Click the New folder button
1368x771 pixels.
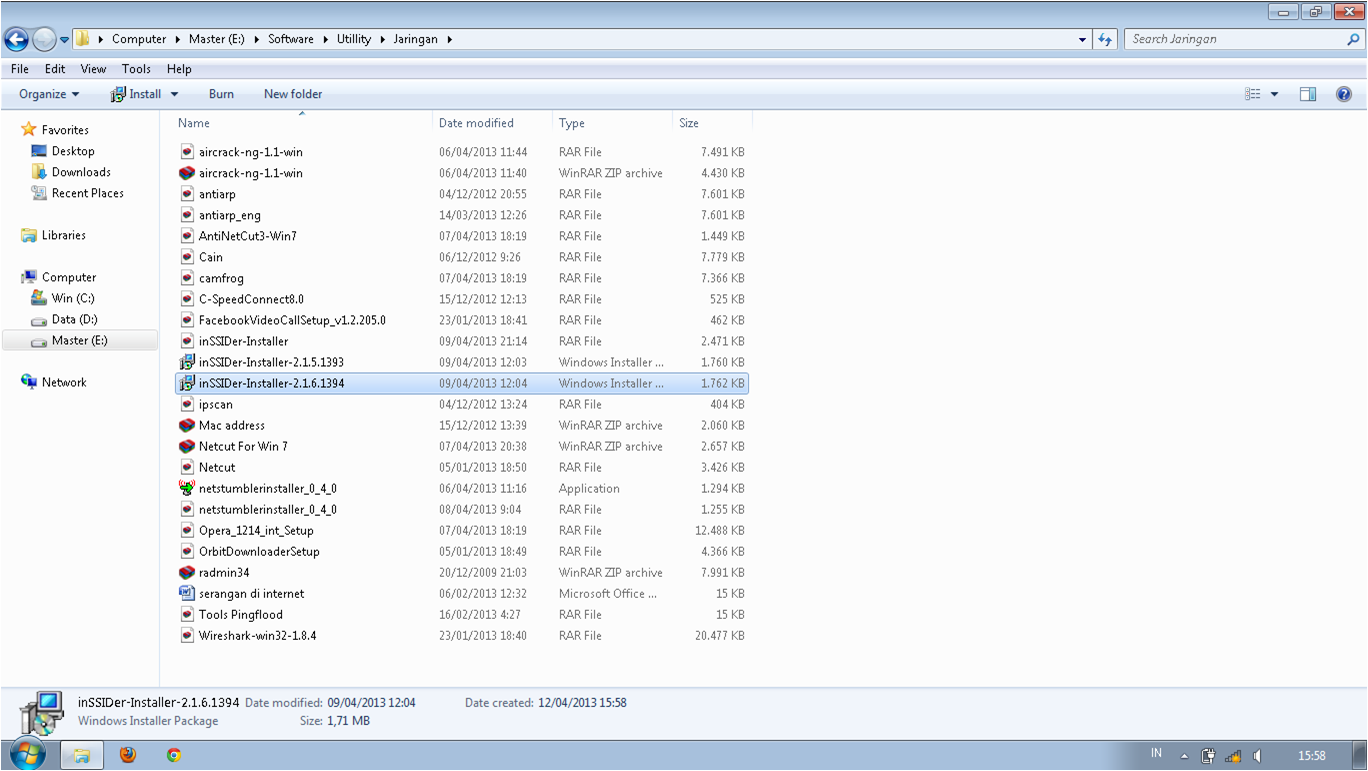(293, 94)
